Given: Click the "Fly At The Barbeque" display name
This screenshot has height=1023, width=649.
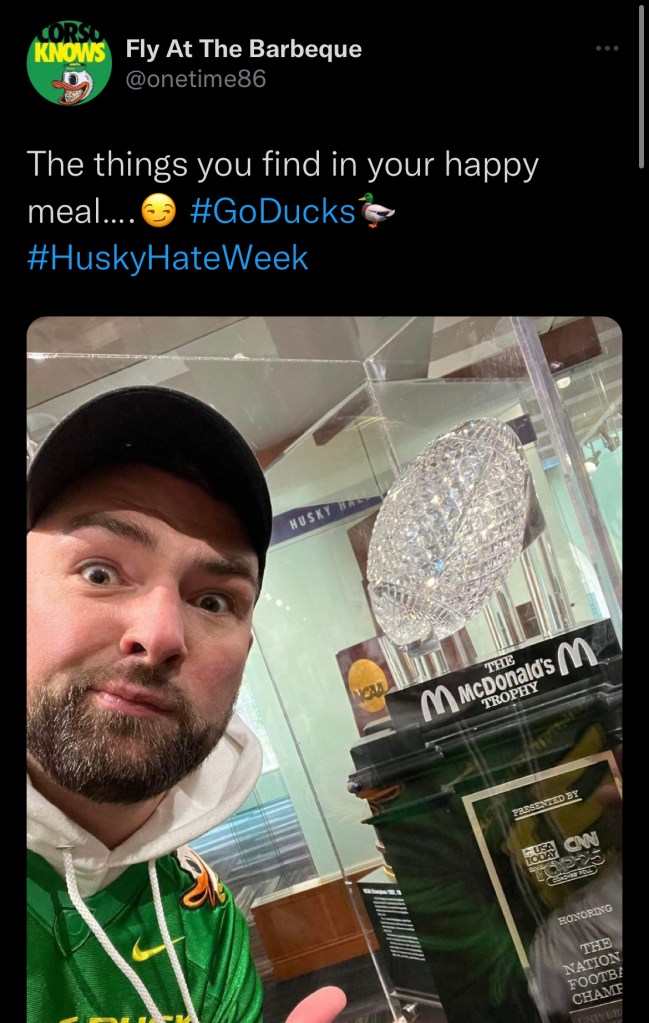Looking at the screenshot, I should [x=244, y=49].
